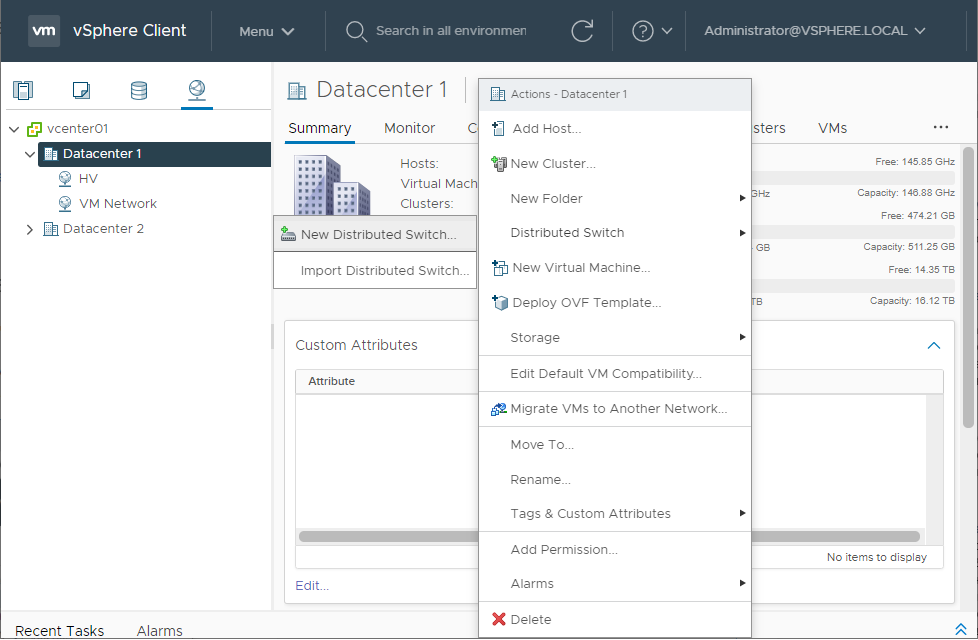The height and width of the screenshot is (640, 978).
Task: Click the vm logo in header
Action: [44, 31]
